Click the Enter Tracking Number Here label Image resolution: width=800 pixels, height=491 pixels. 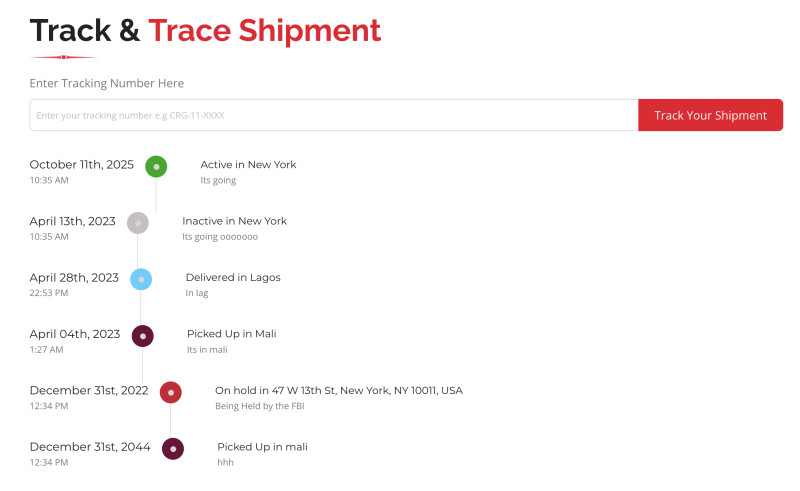[107, 83]
